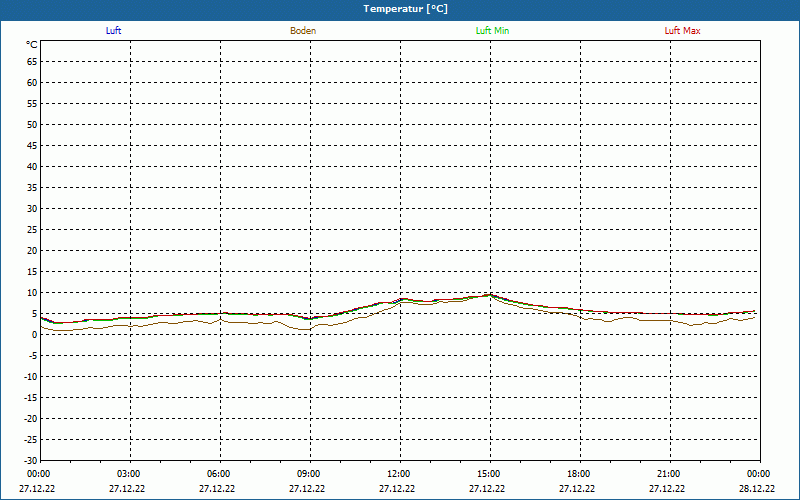The height and width of the screenshot is (500, 800).
Task: Click the -10 y-axis value
Action: click(31, 377)
